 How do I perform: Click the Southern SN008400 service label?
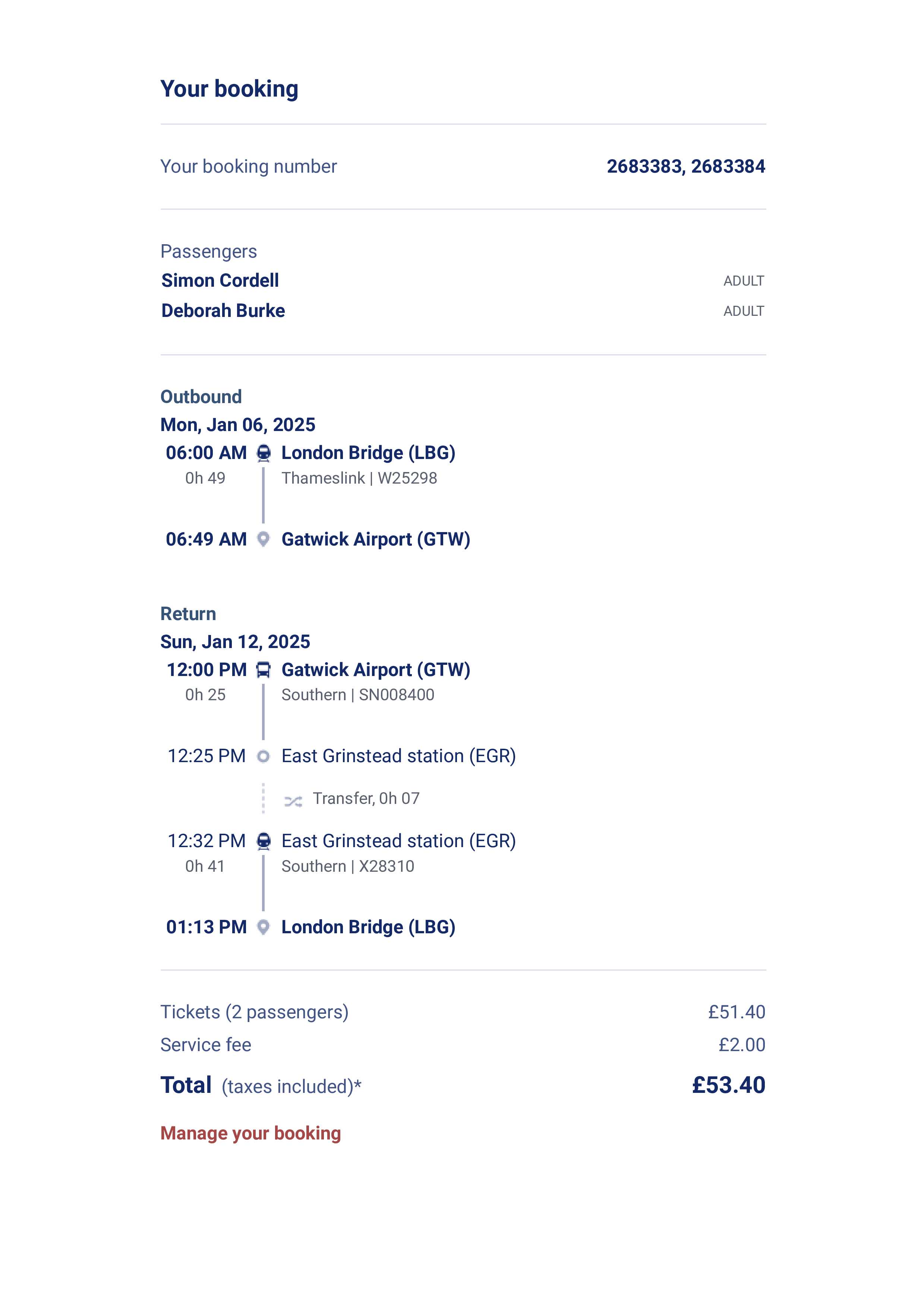point(357,694)
